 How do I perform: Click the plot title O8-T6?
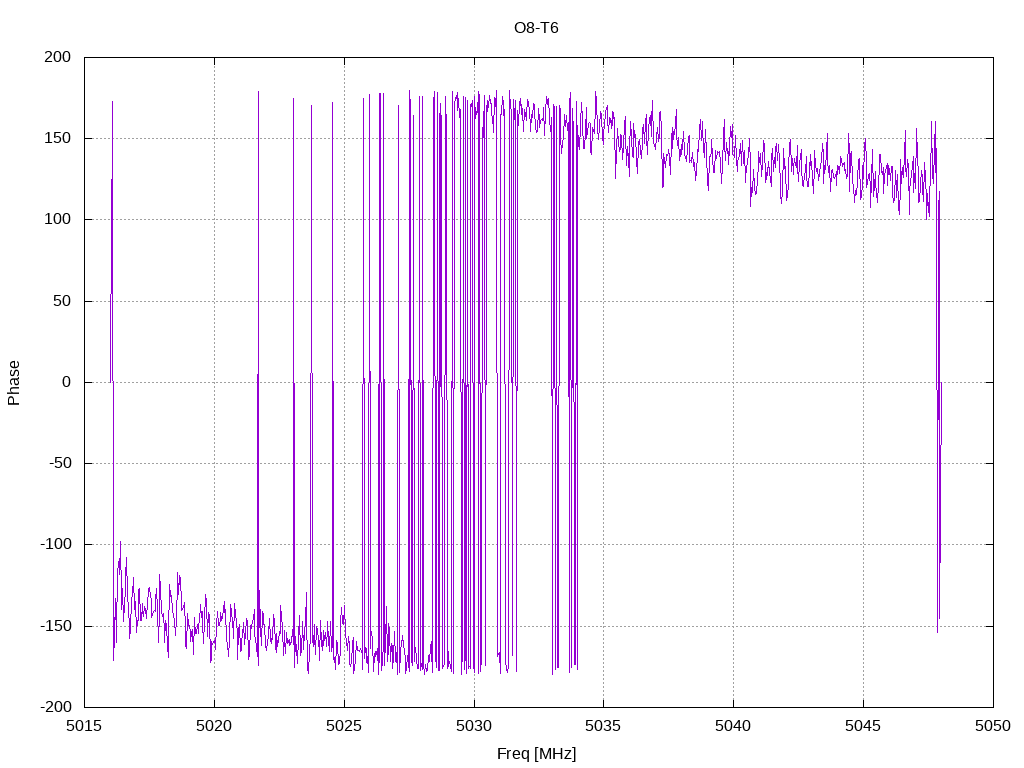coord(536,28)
